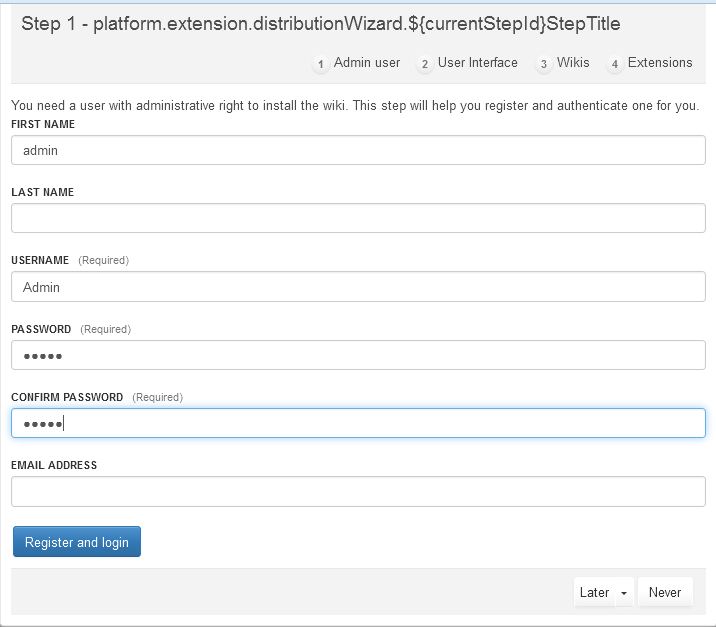716x627 pixels.
Task: Open the Later dropdown arrow
Action: pyautogui.click(x=624, y=592)
